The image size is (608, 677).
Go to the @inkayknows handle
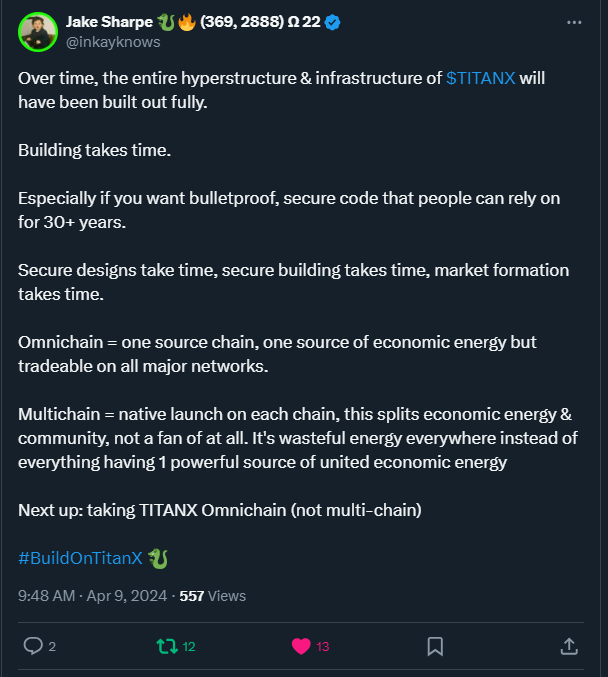(x=113, y=42)
